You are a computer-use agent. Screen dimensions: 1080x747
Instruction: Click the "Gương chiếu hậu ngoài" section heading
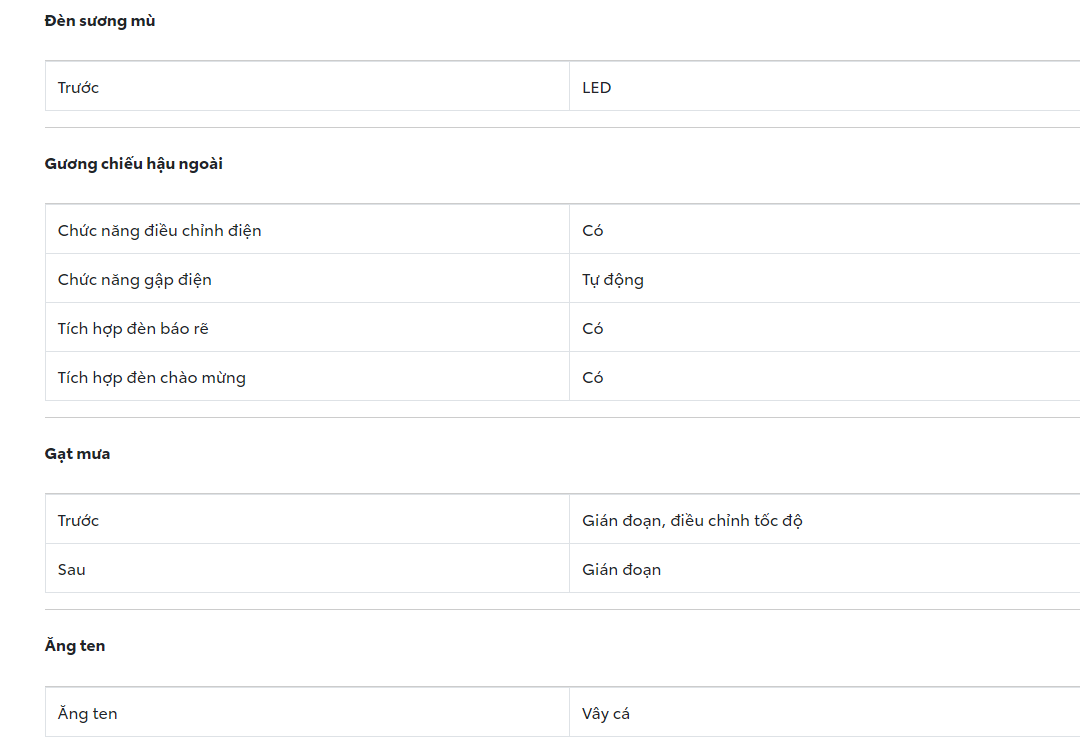(134, 164)
